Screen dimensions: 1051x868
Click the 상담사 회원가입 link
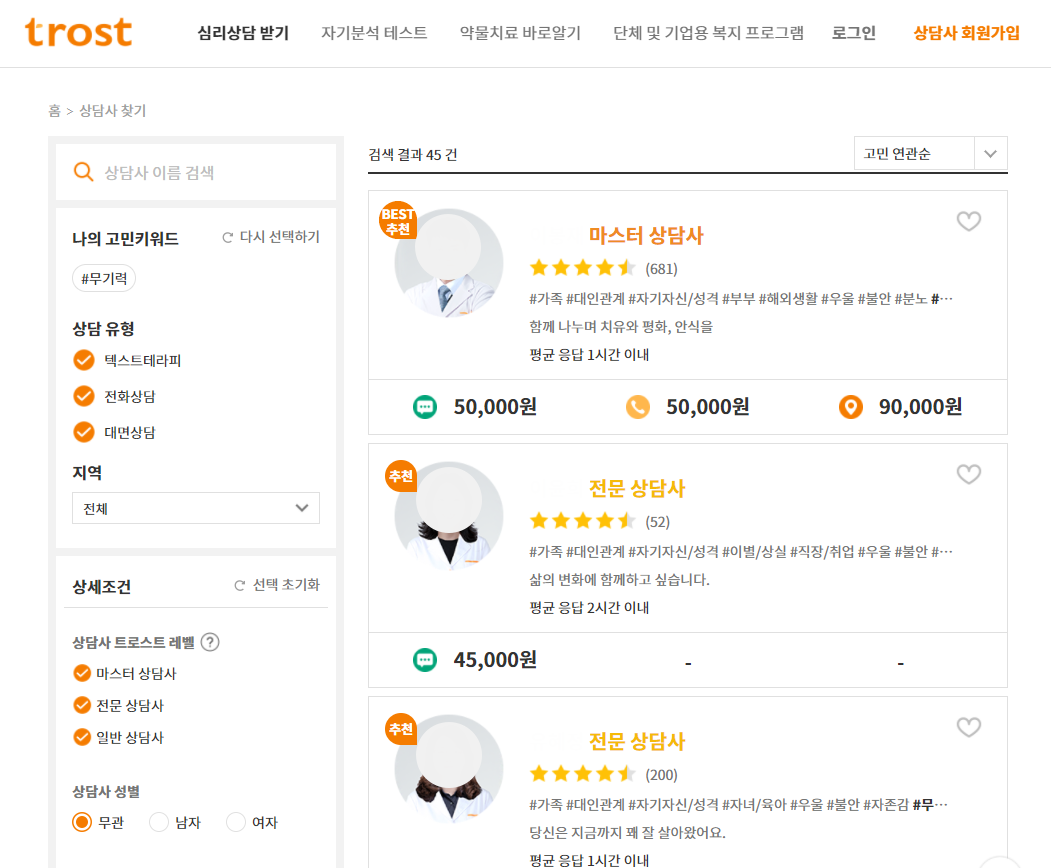coord(967,33)
